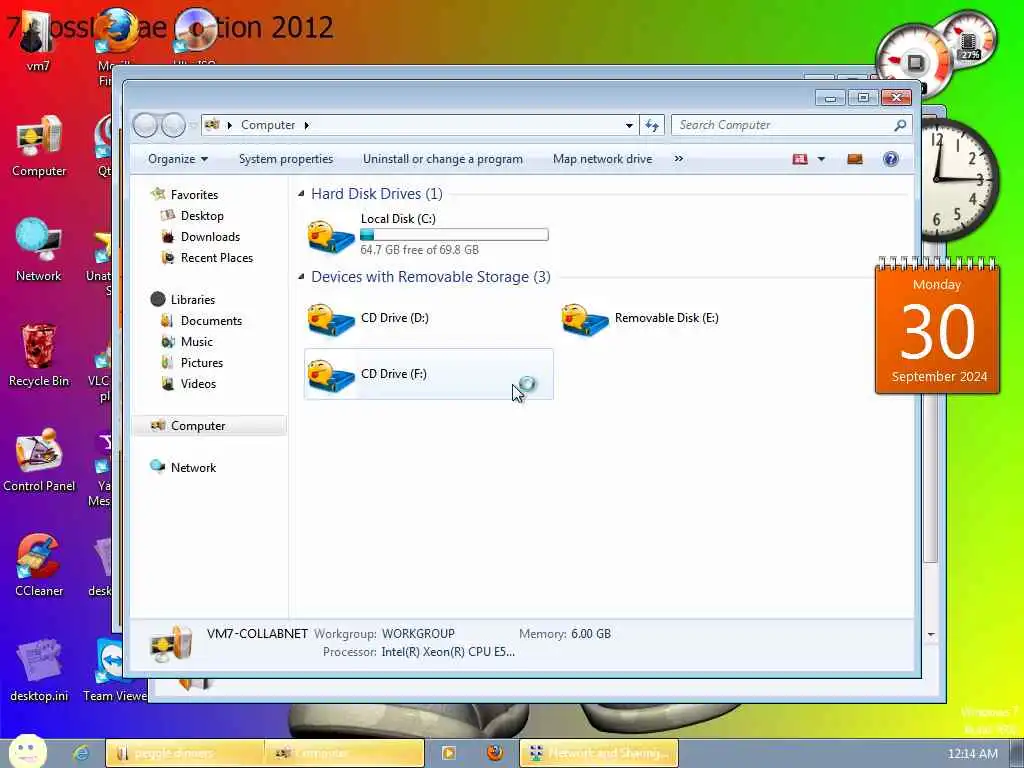Launch CCleaner from the desktop
The width and height of the screenshot is (1024, 768).
click(39, 566)
